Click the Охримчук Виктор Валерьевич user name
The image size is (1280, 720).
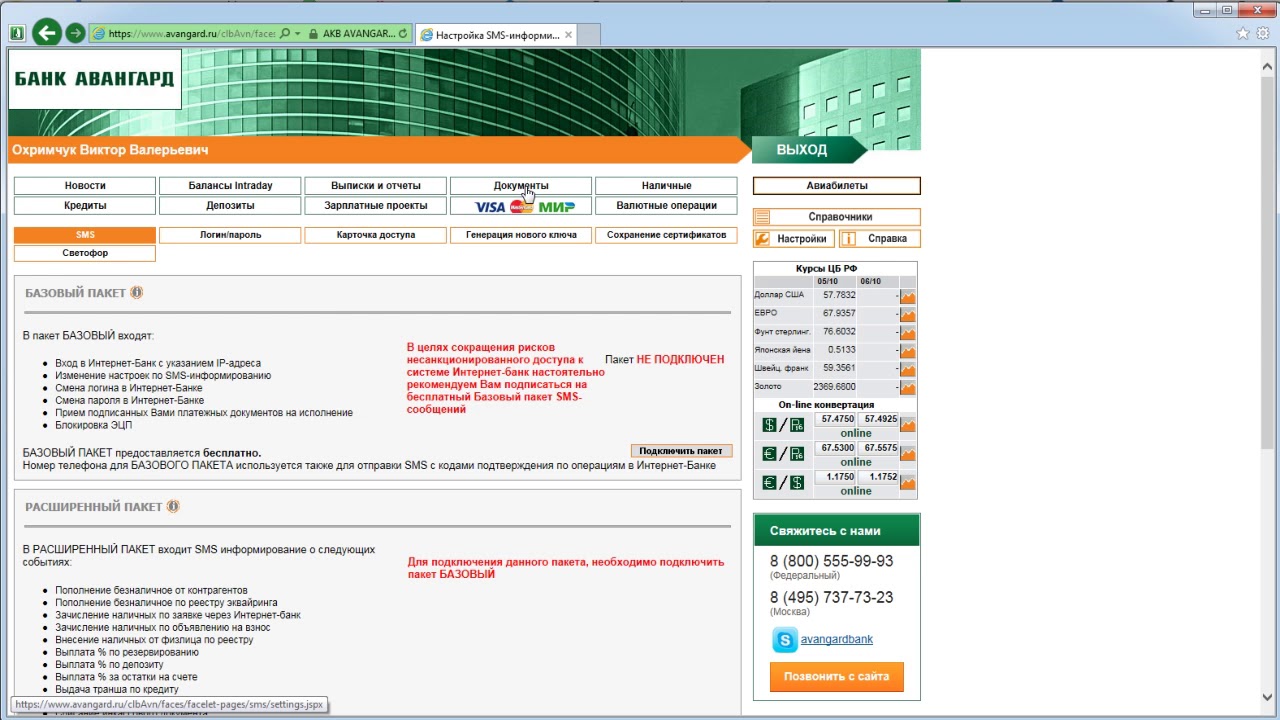110,150
